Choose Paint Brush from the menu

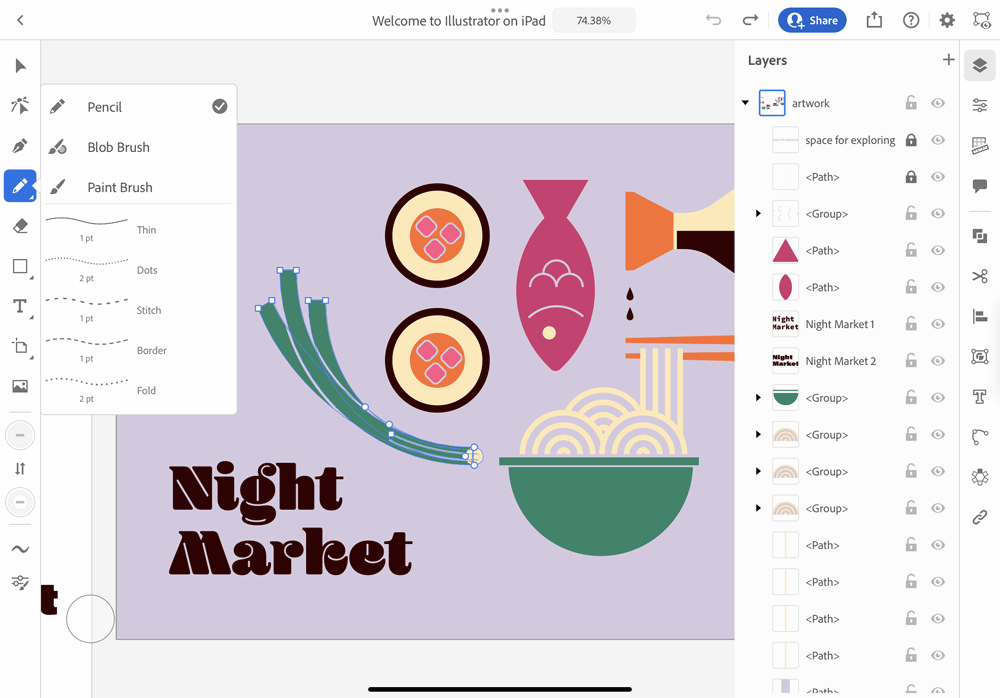pos(119,187)
